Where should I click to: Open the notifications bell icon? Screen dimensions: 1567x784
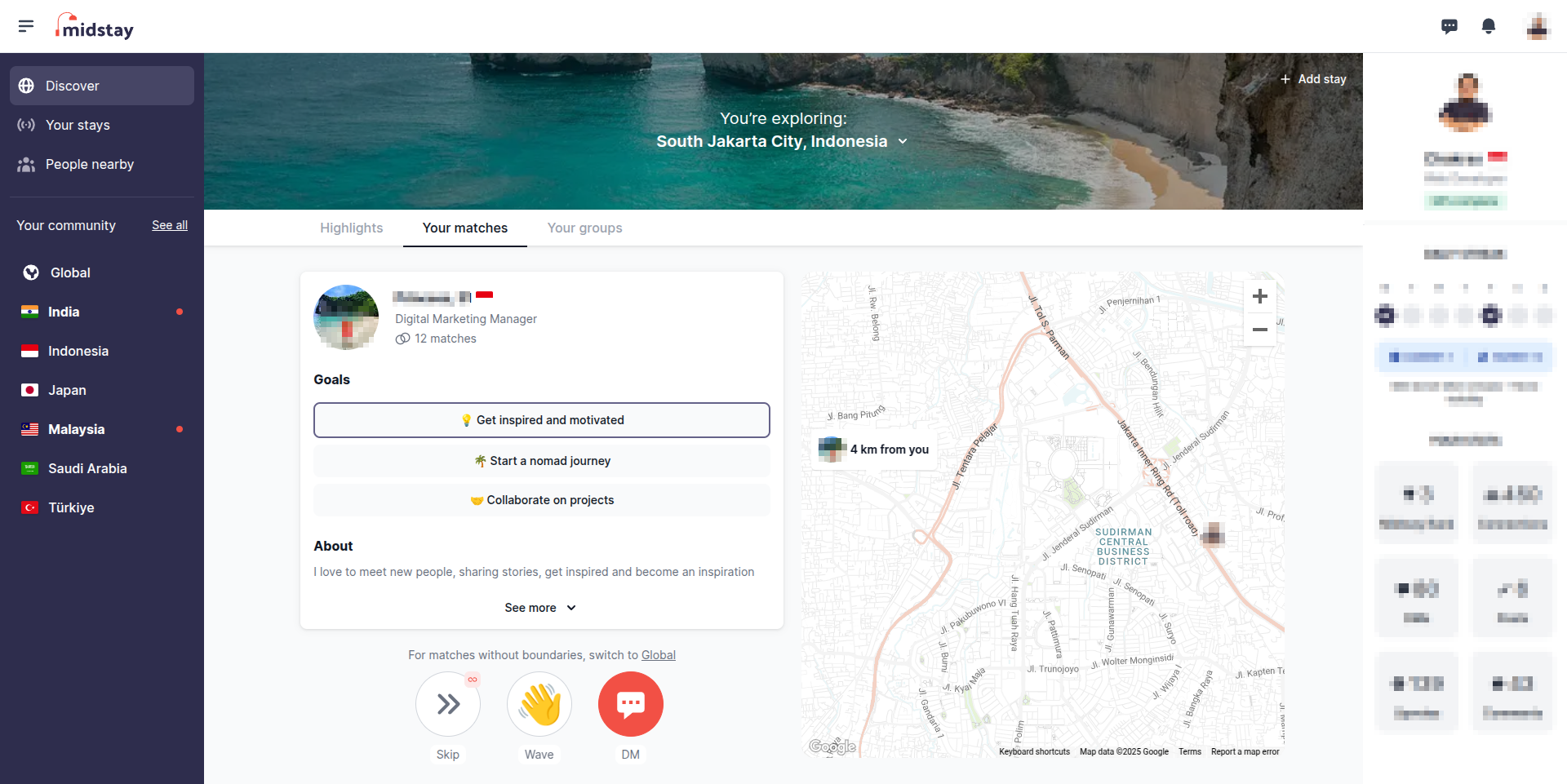[x=1489, y=26]
